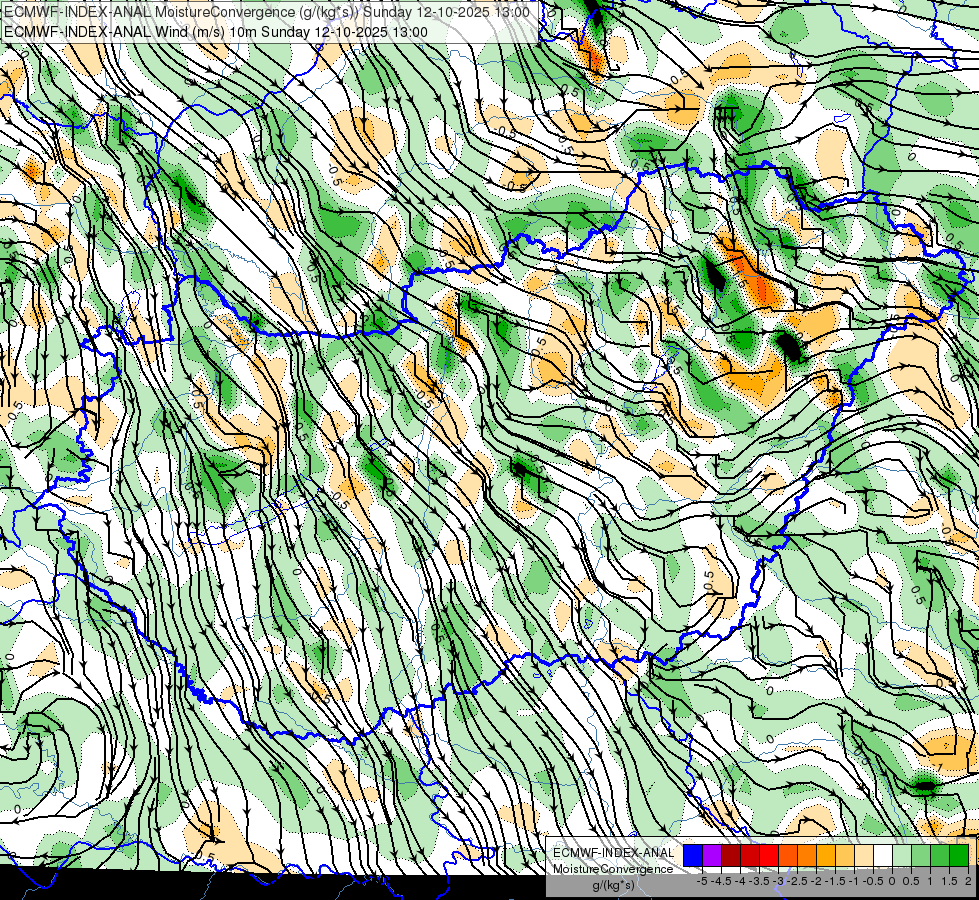Click the light green swatch starting at 0.5
979x900 pixels.
point(920,856)
